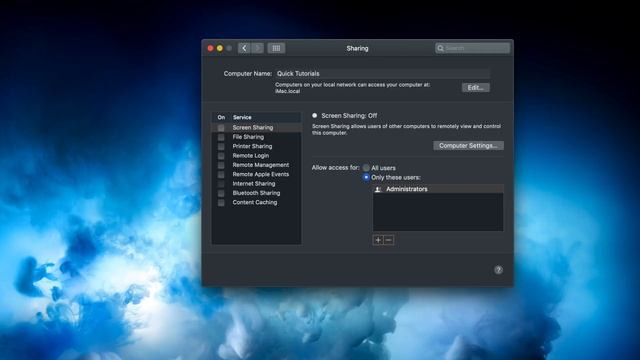The width and height of the screenshot is (640, 360).
Task: Add a user with the plus button
Action: tap(378, 240)
